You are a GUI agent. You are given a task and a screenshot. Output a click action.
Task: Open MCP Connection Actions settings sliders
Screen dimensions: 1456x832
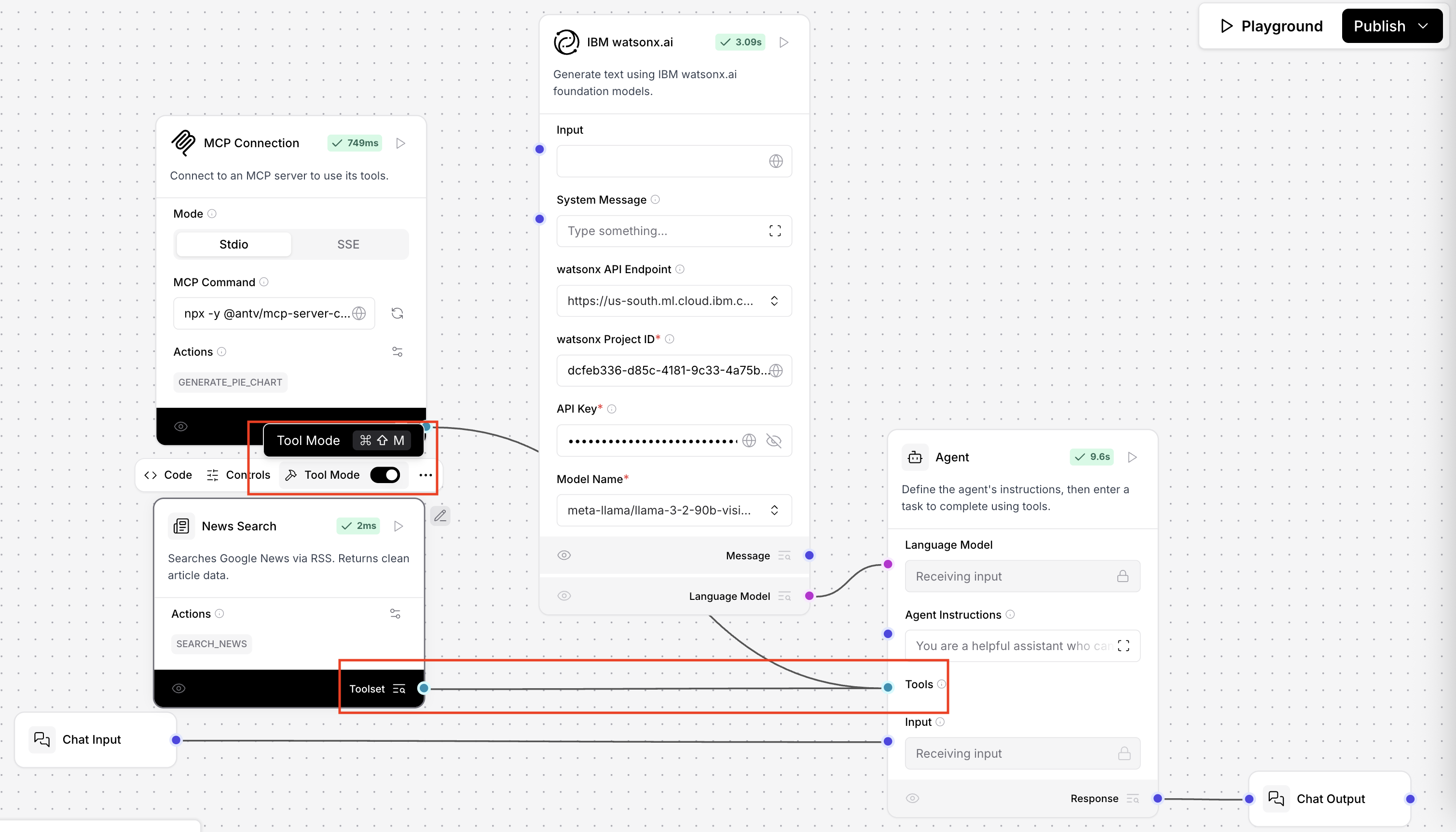[397, 352]
